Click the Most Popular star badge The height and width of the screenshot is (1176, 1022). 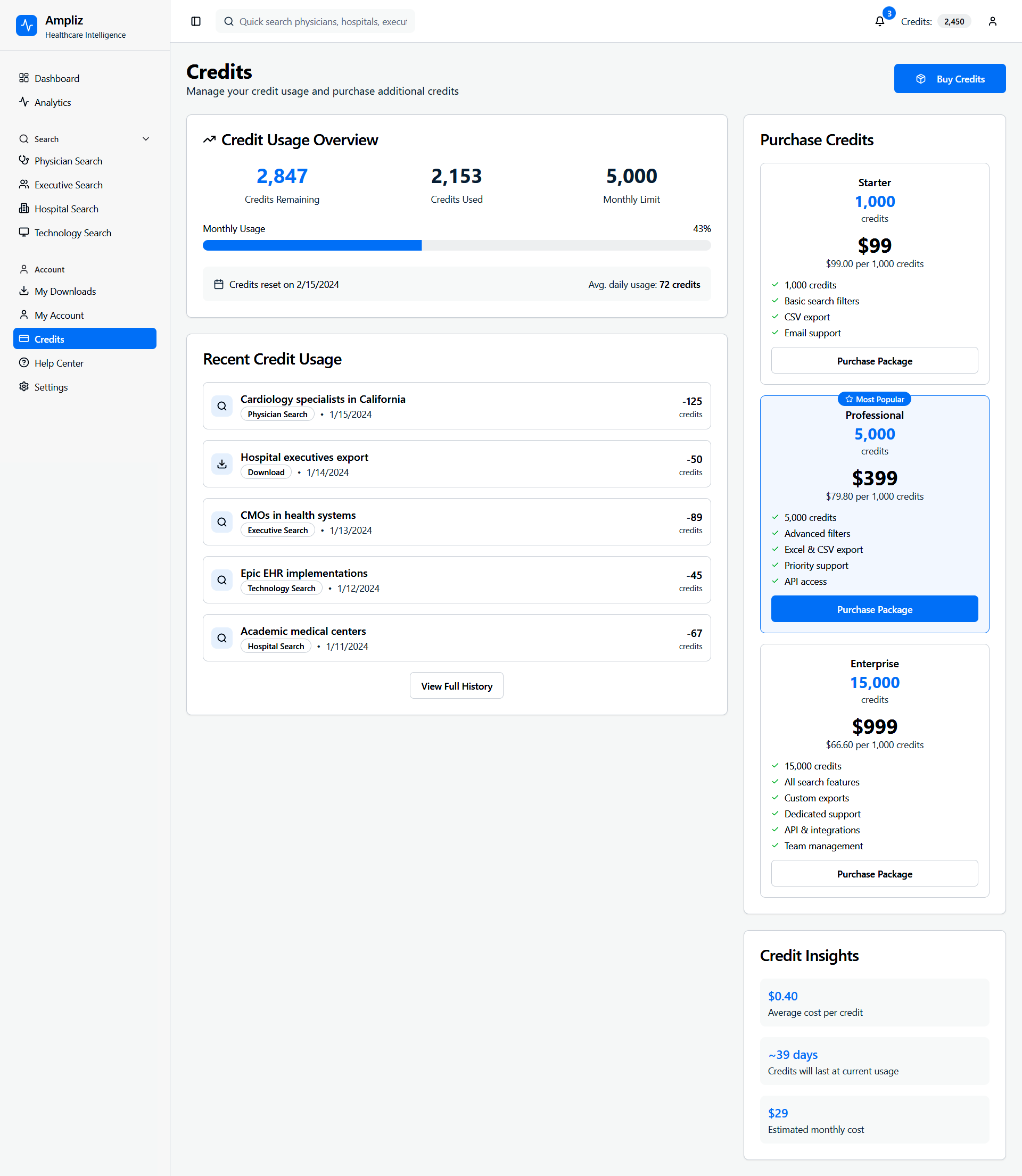(873, 399)
